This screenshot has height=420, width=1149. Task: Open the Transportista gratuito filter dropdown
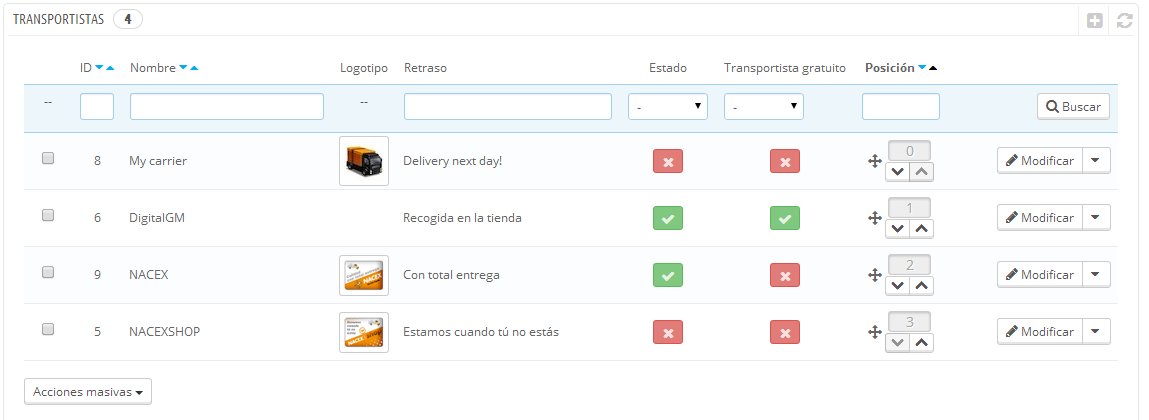pos(764,106)
